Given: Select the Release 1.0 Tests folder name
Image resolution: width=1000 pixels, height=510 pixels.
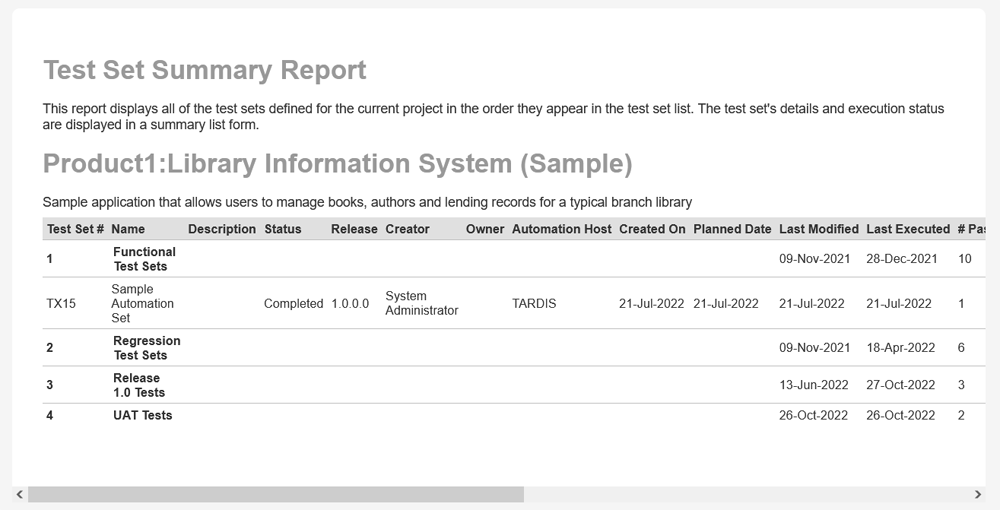Looking at the screenshot, I should pyautogui.click(x=138, y=385).
